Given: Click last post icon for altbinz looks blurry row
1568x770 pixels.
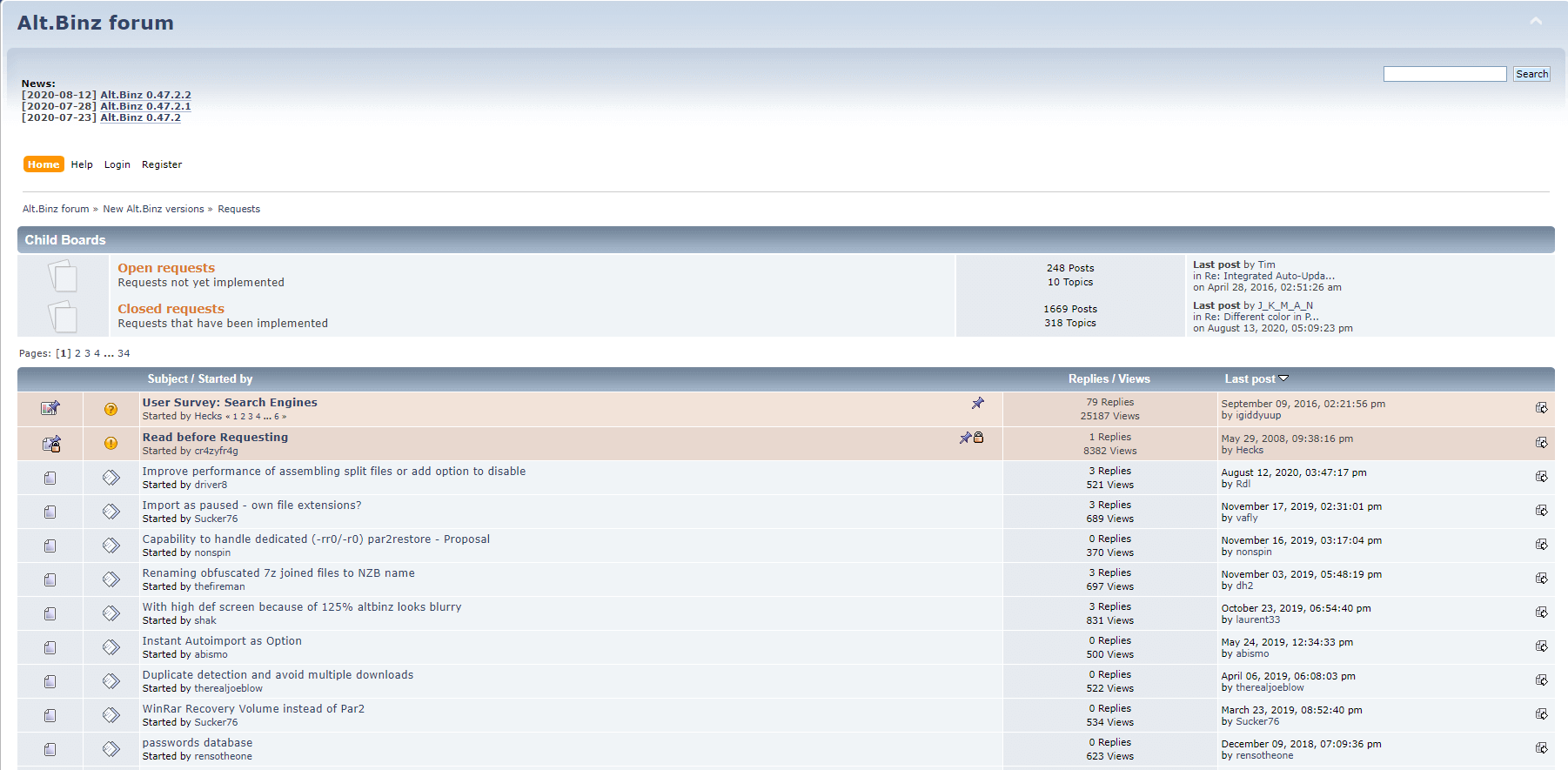Looking at the screenshot, I should (1541, 613).
